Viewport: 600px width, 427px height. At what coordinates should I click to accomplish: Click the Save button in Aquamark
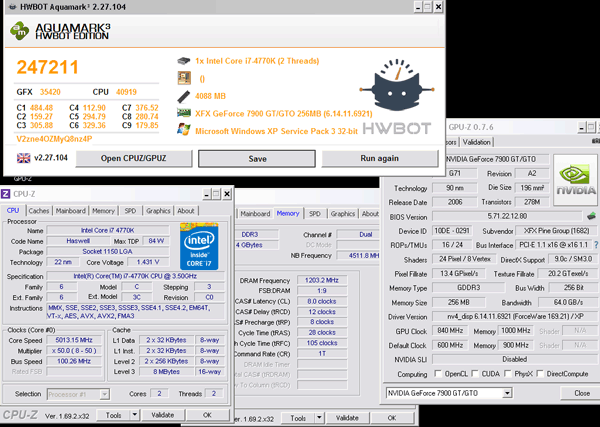point(257,158)
